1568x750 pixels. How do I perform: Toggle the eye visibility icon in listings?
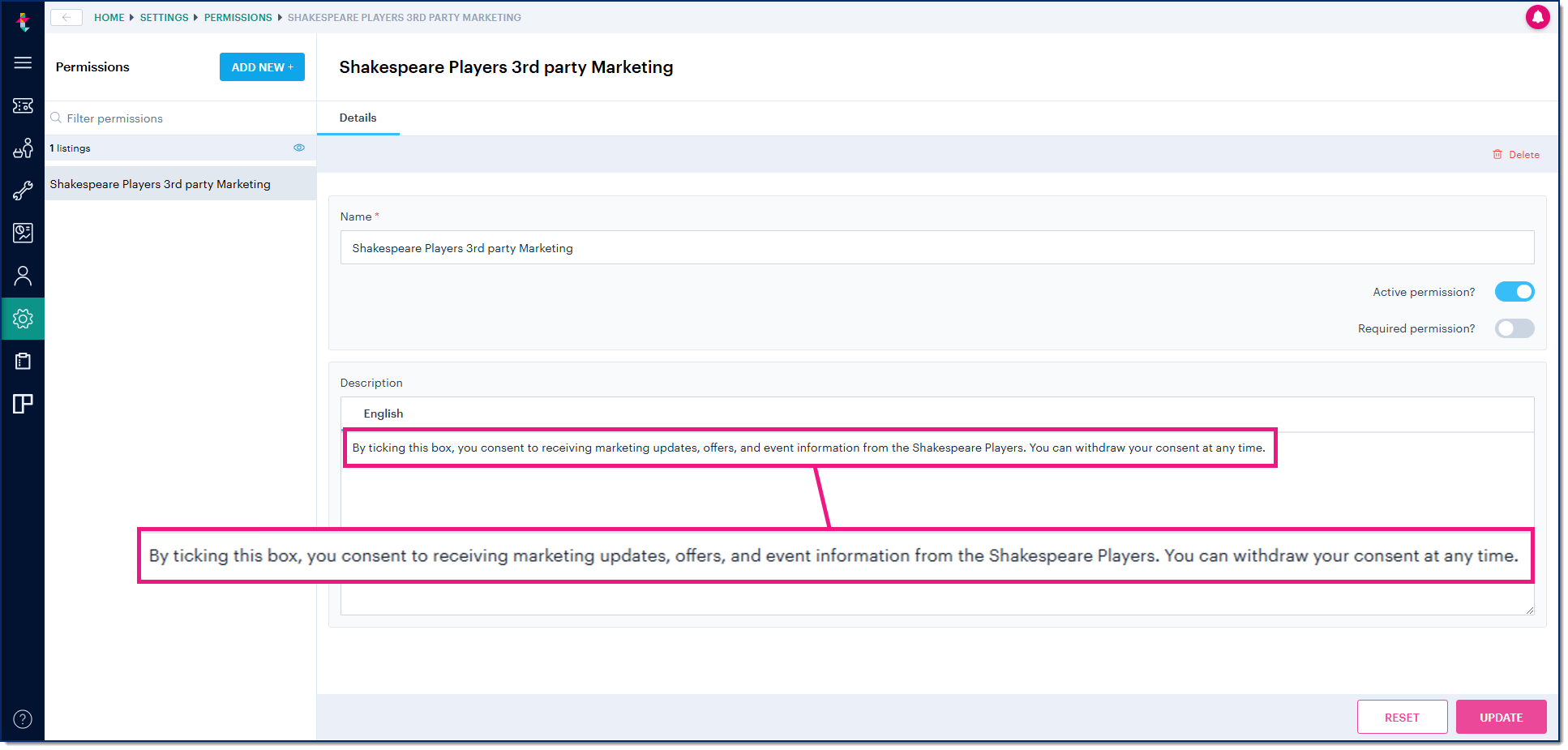[299, 148]
